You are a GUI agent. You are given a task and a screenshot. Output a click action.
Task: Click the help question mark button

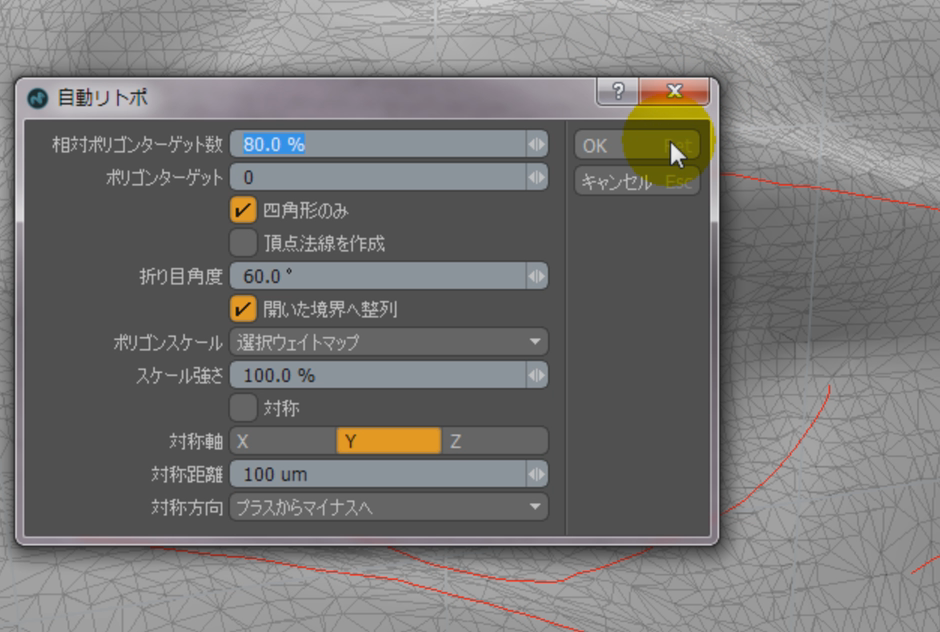point(617,92)
